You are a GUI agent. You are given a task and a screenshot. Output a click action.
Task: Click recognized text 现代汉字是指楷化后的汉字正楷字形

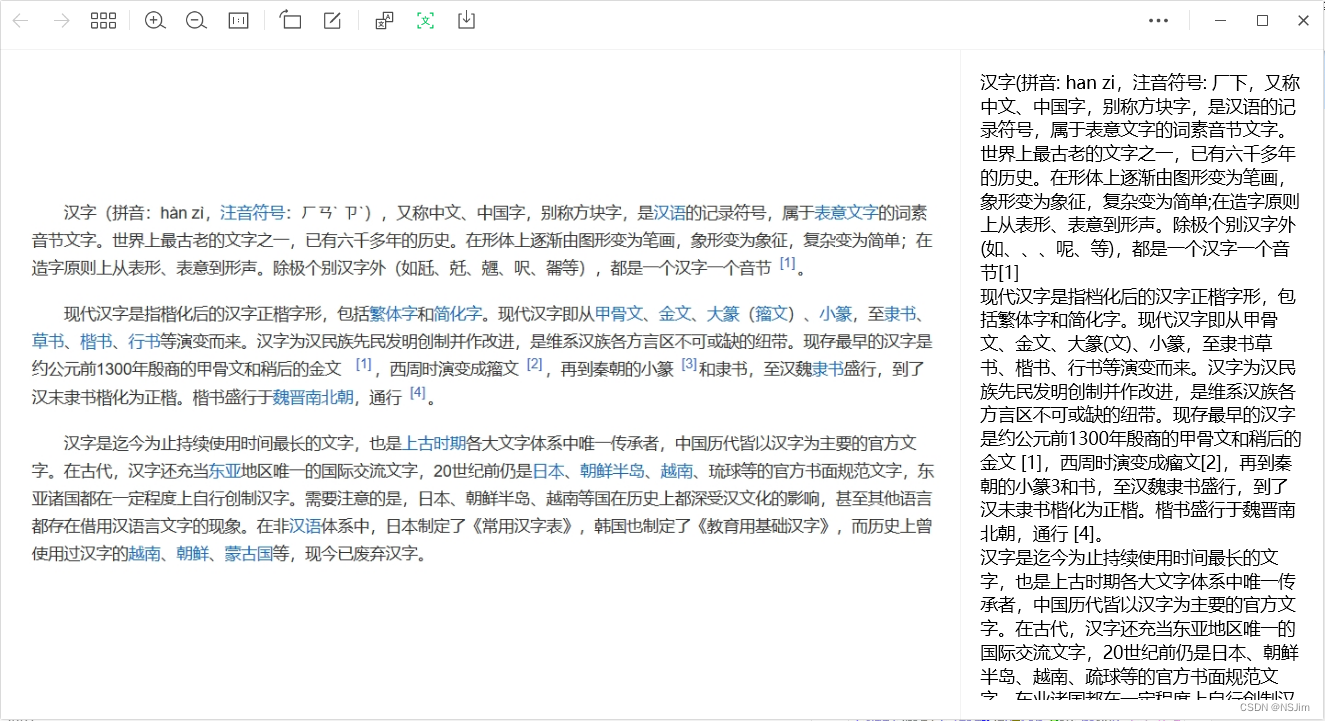(x=1138, y=296)
